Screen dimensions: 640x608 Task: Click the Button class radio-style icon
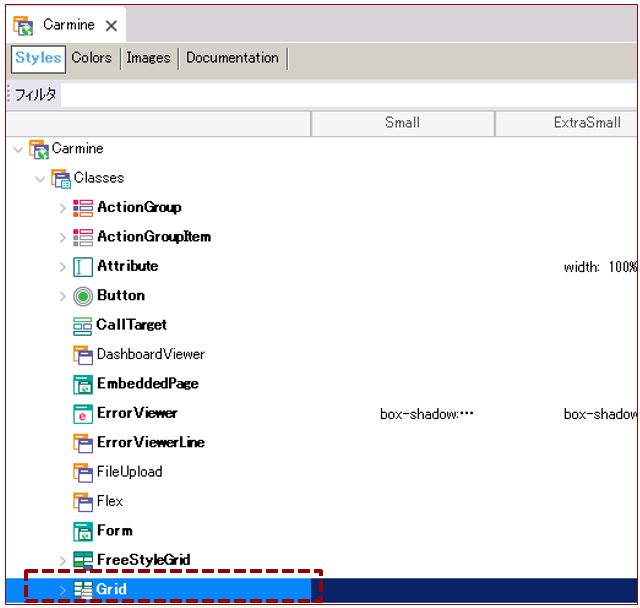83,297
